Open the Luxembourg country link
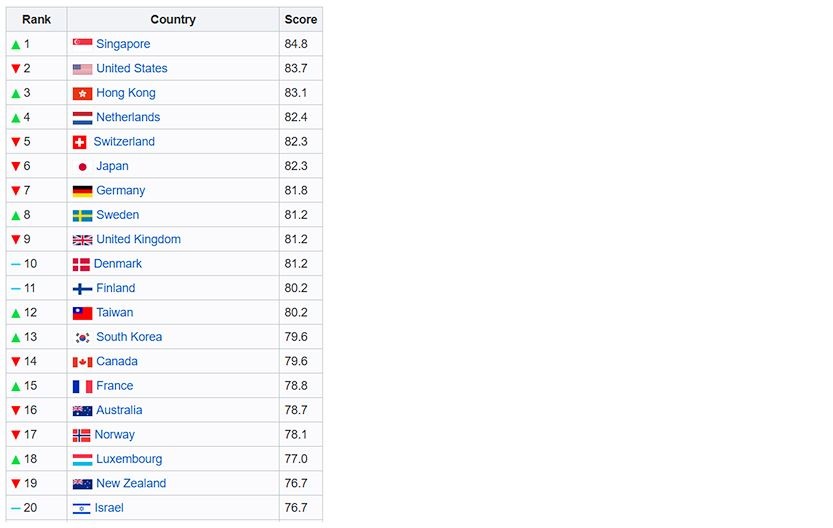833x528 pixels. 129,459
